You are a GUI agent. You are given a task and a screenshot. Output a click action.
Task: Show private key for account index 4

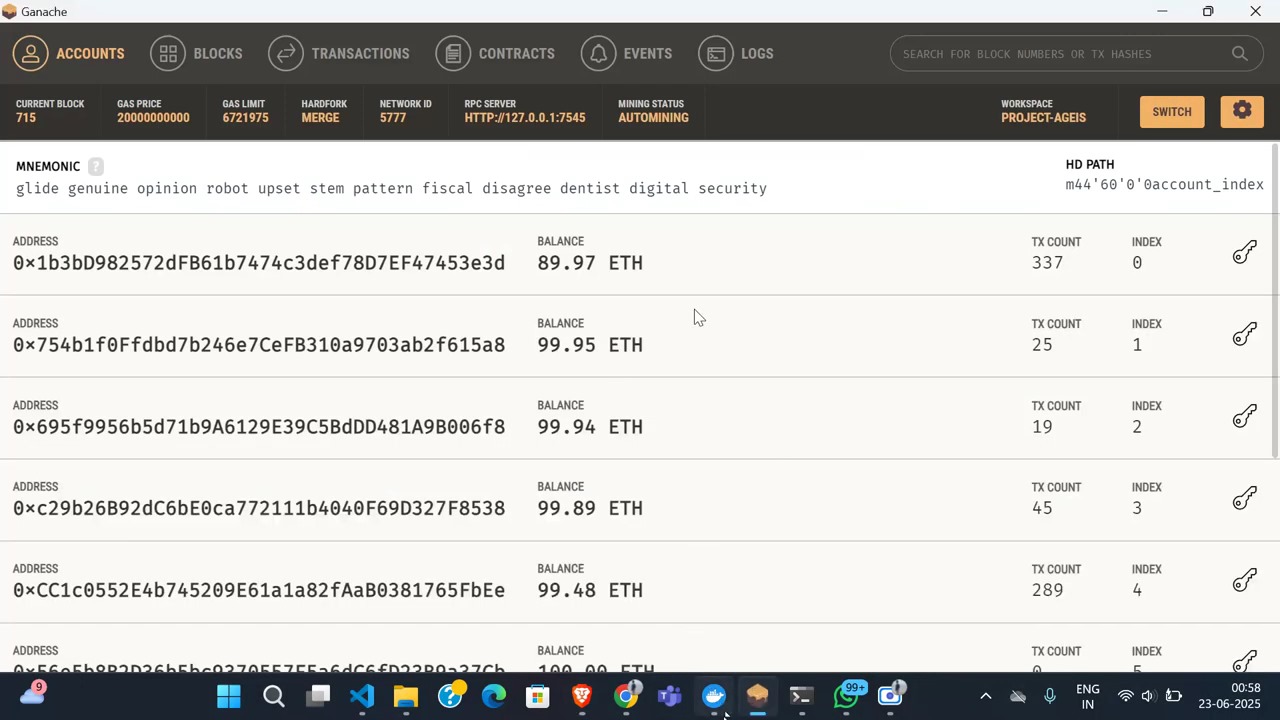(x=1244, y=580)
